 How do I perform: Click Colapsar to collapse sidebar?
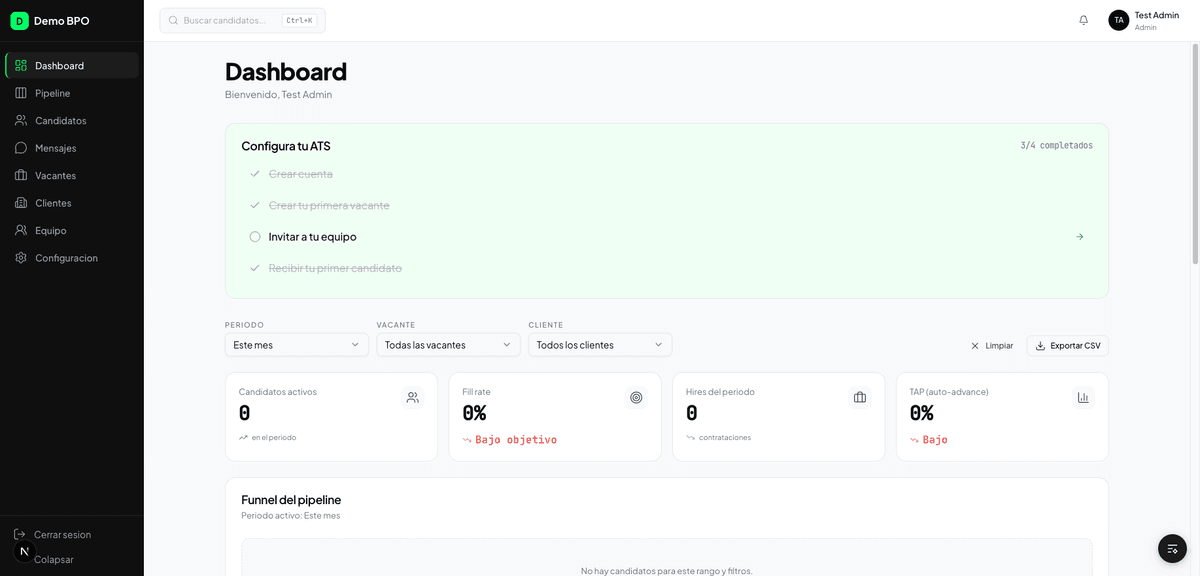pos(53,560)
